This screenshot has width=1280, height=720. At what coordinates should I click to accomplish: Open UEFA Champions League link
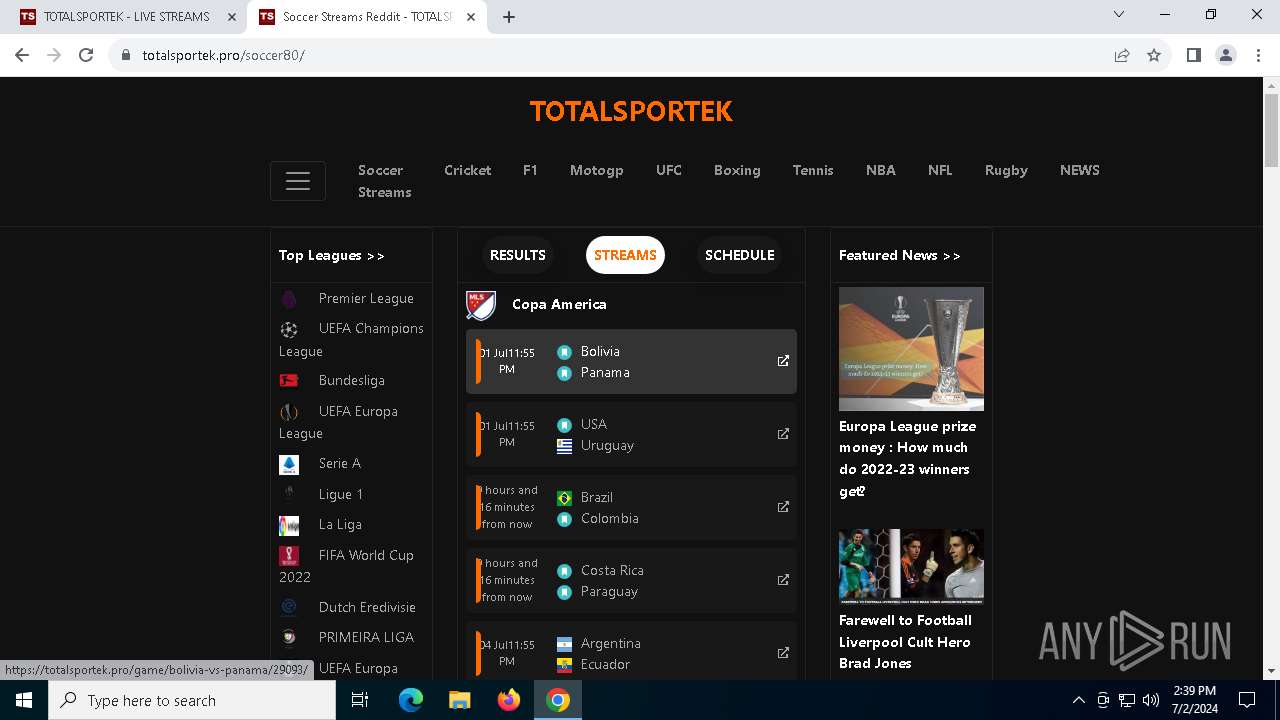click(351, 340)
